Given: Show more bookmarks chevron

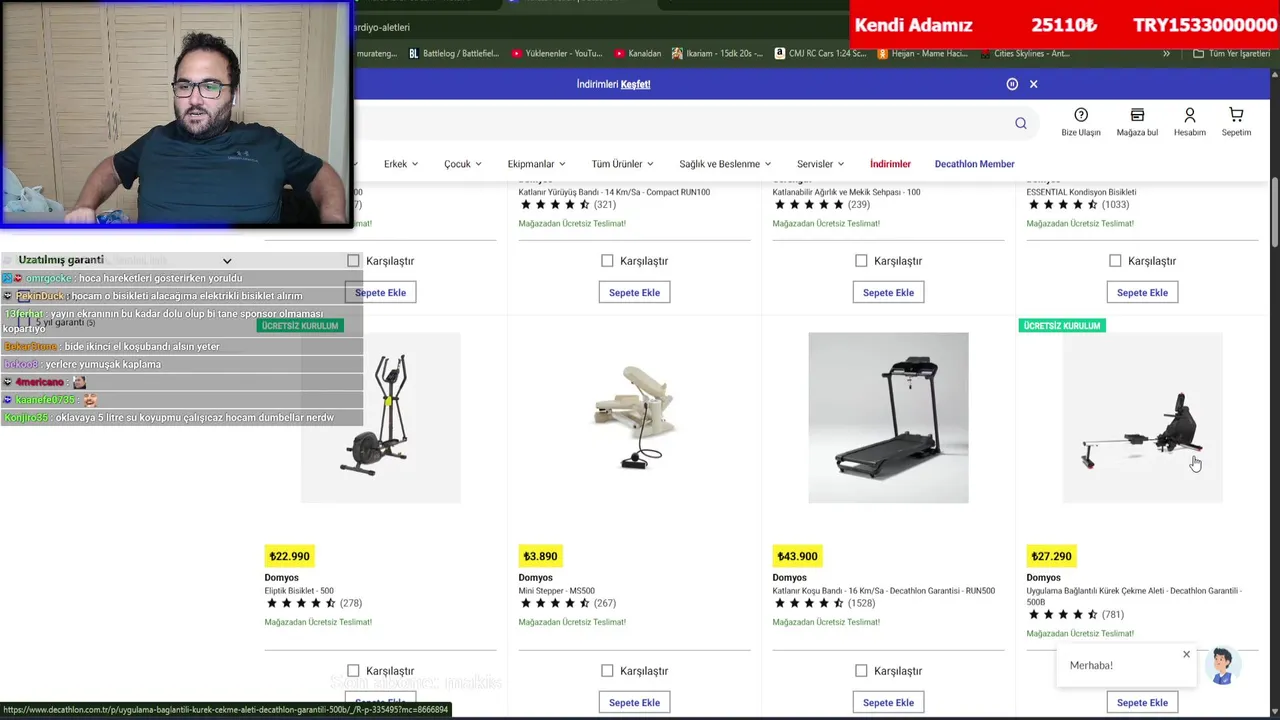Looking at the screenshot, I should pyautogui.click(x=1166, y=54).
